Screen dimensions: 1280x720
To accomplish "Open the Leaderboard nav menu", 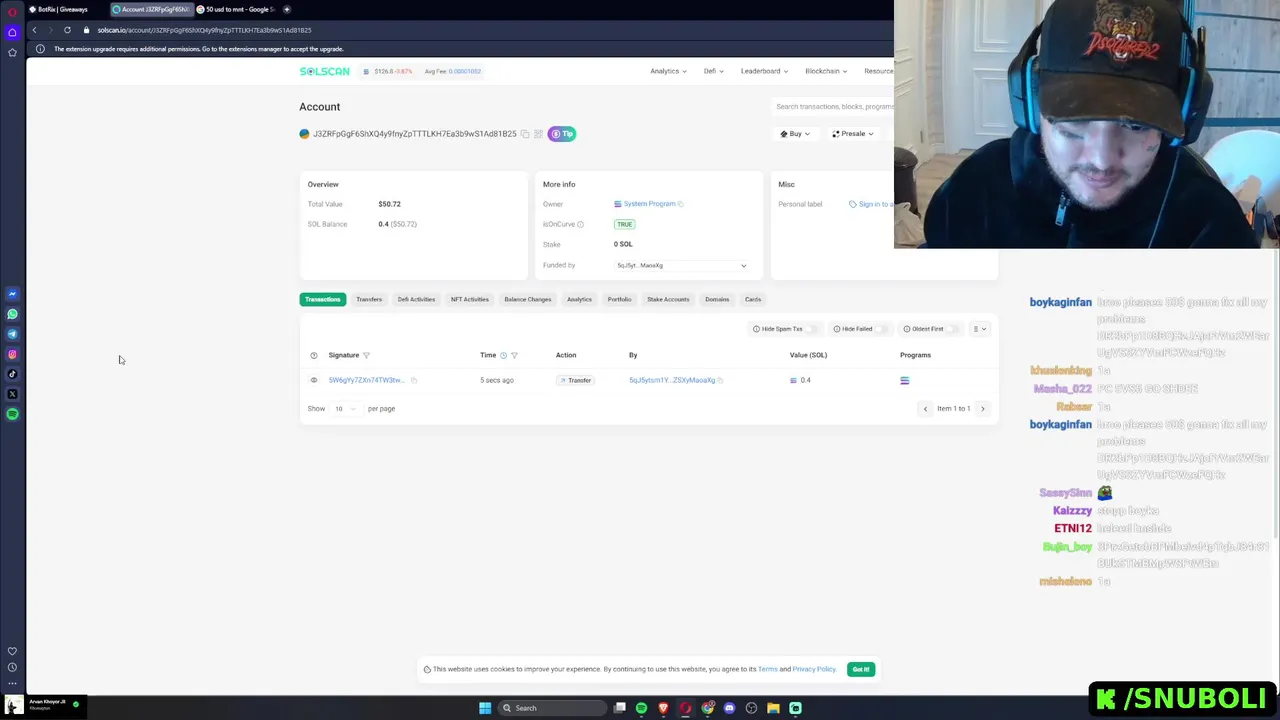I will [764, 71].
